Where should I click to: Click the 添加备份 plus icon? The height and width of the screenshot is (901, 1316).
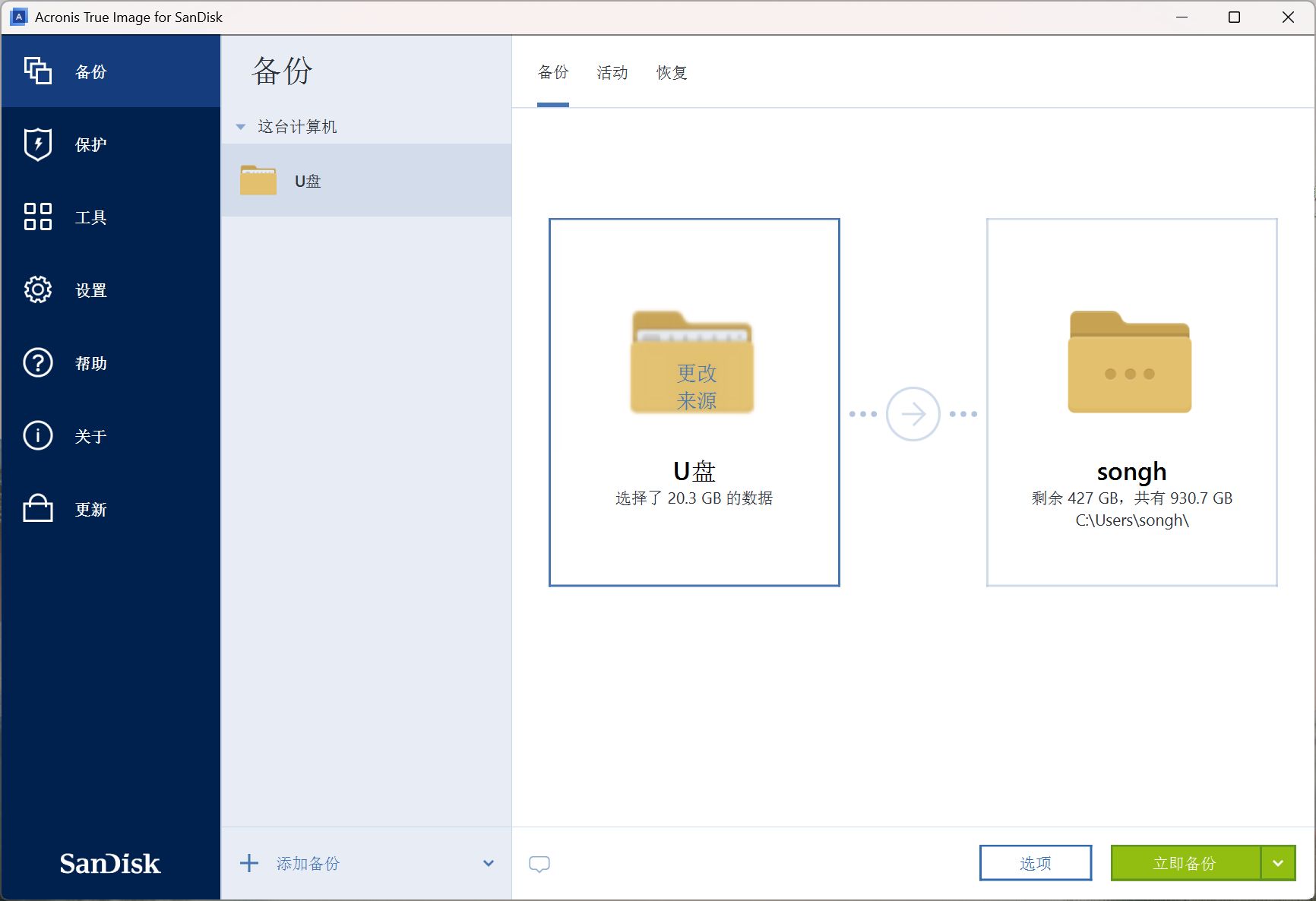[x=249, y=863]
